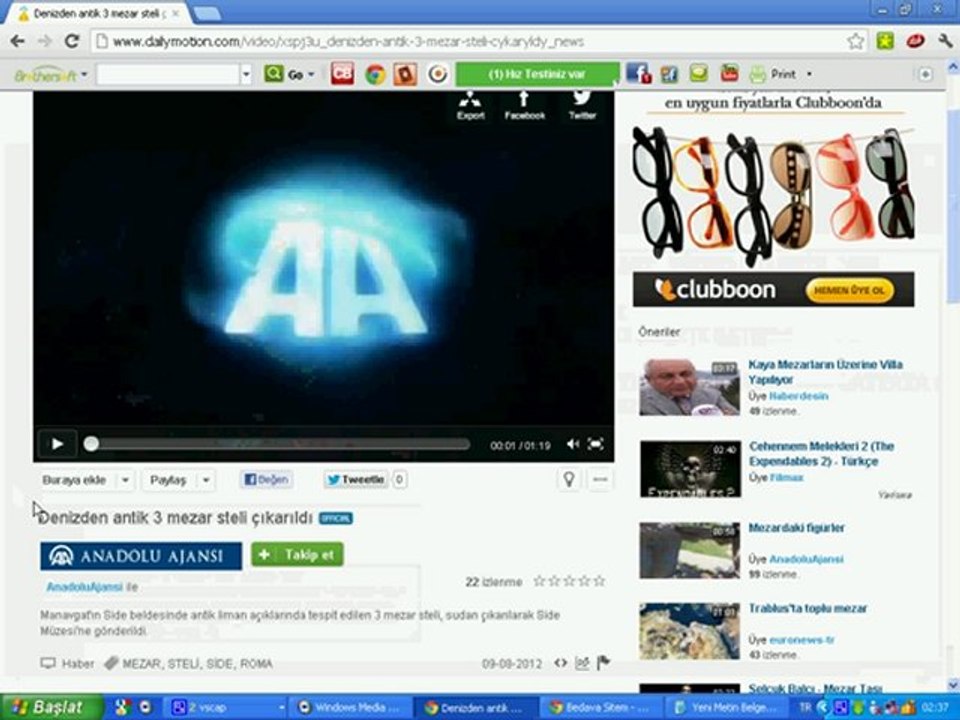Click the toolbar magnifier search icon
This screenshot has height=720, width=960.
pyautogui.click(x=274, y=74)
